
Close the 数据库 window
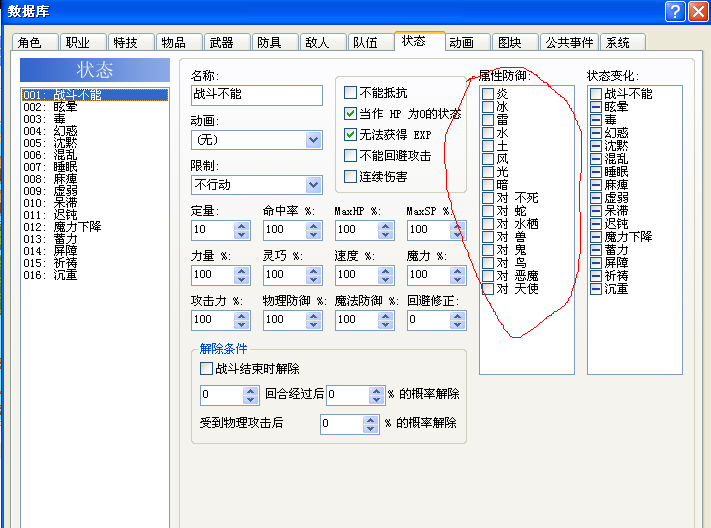pos(698,11)
